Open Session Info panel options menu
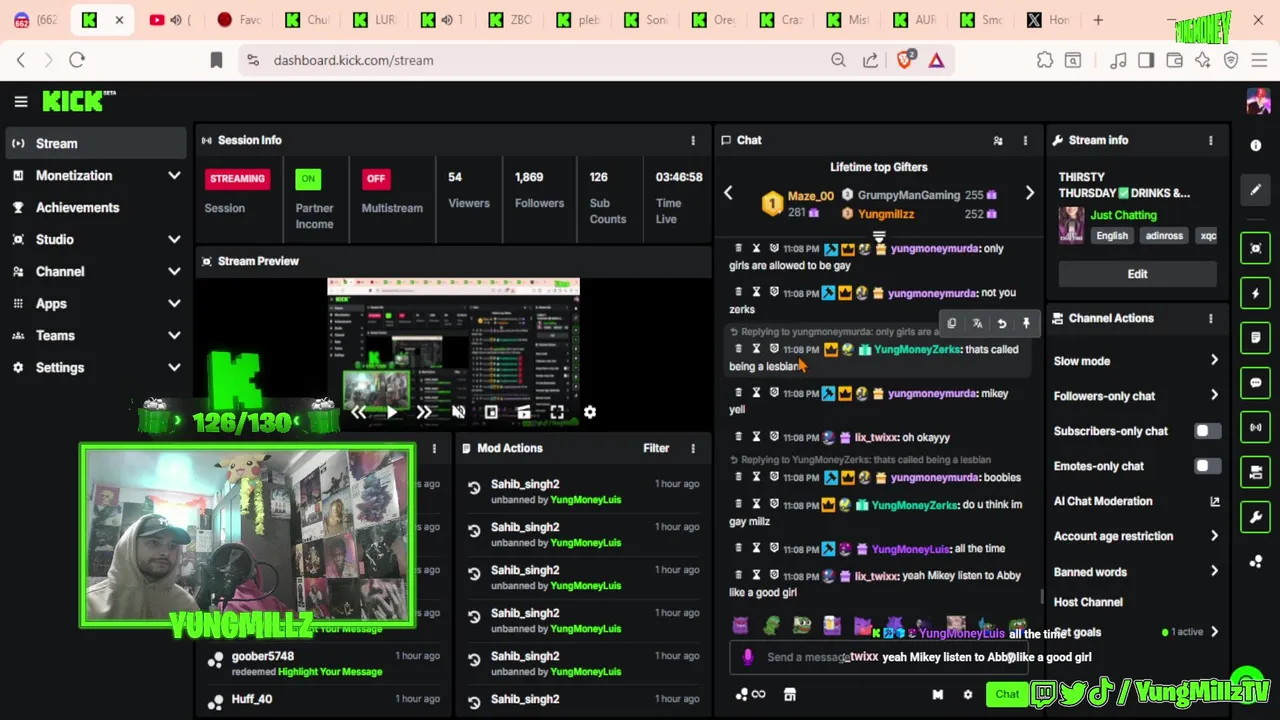The height and width of the screenshot is (720, 1280). click(693, 141)
